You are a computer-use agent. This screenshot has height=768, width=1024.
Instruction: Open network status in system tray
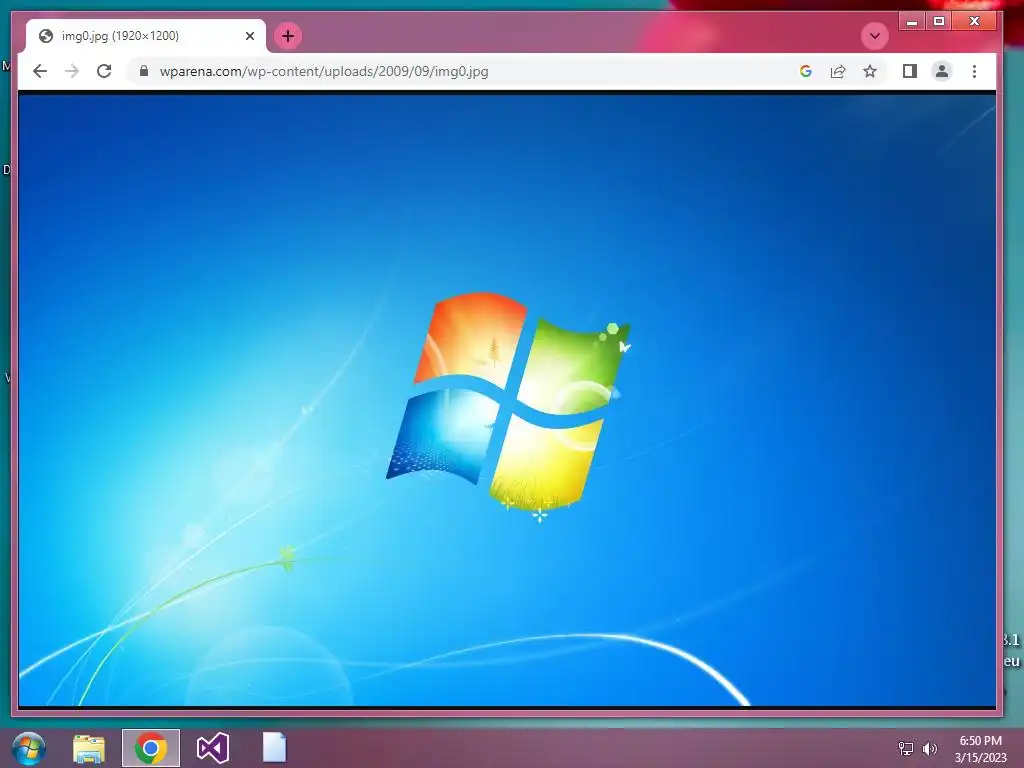point(906,748)
